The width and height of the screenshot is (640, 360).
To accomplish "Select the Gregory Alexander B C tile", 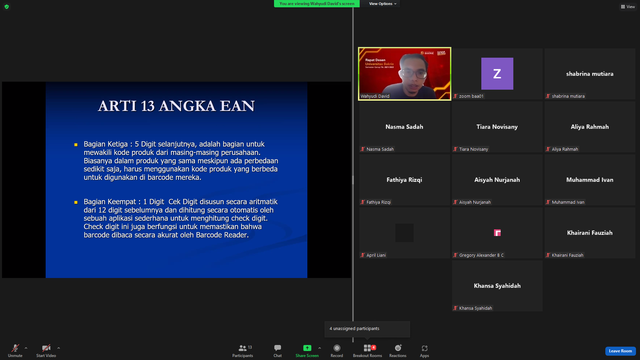I will click(x=497, y=233).
